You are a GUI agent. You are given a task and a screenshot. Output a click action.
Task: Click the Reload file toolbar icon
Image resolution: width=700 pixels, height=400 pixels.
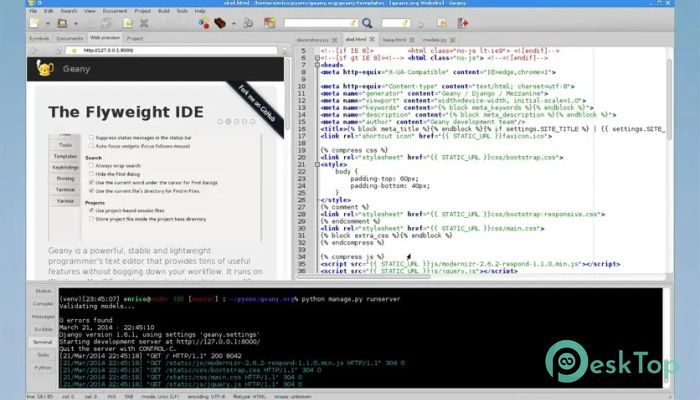[x=128, y=23]
